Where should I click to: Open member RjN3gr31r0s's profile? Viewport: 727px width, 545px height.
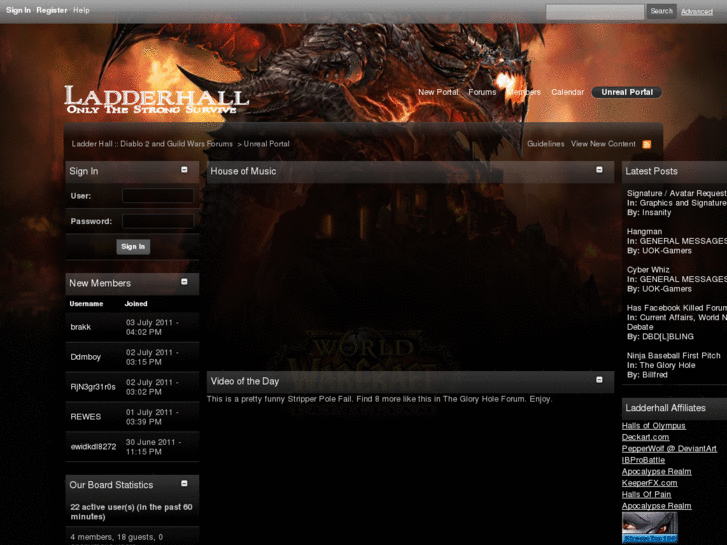click(x=93, y=387)
